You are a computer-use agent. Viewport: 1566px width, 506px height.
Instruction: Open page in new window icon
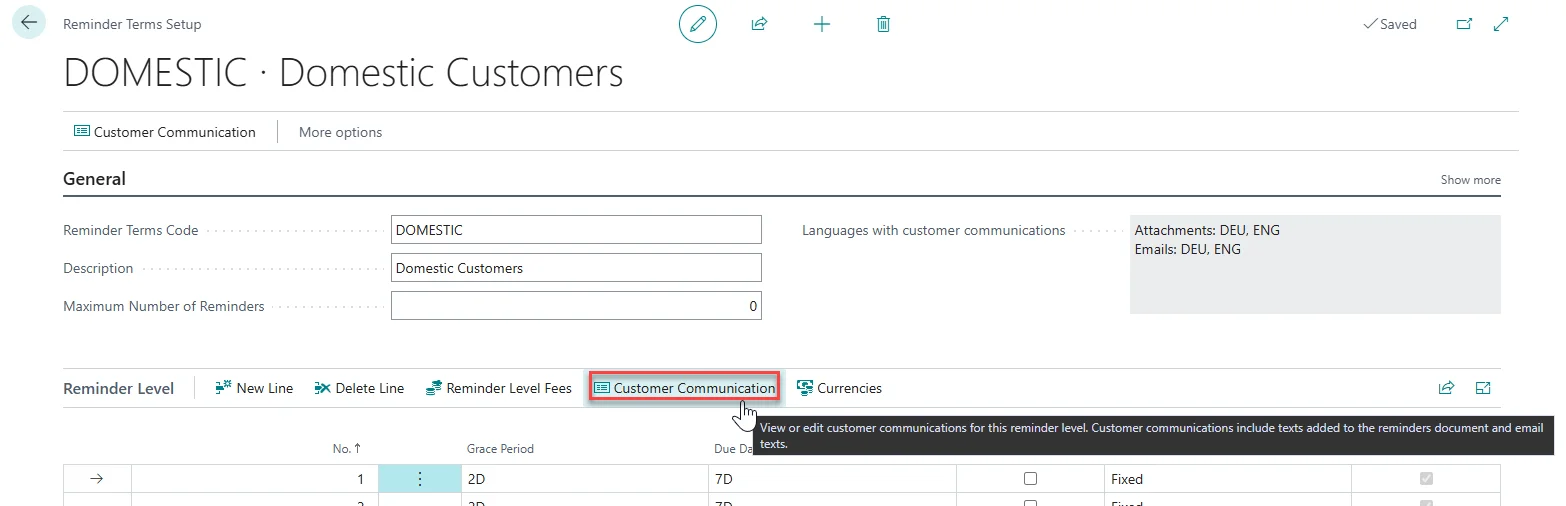1464,24
